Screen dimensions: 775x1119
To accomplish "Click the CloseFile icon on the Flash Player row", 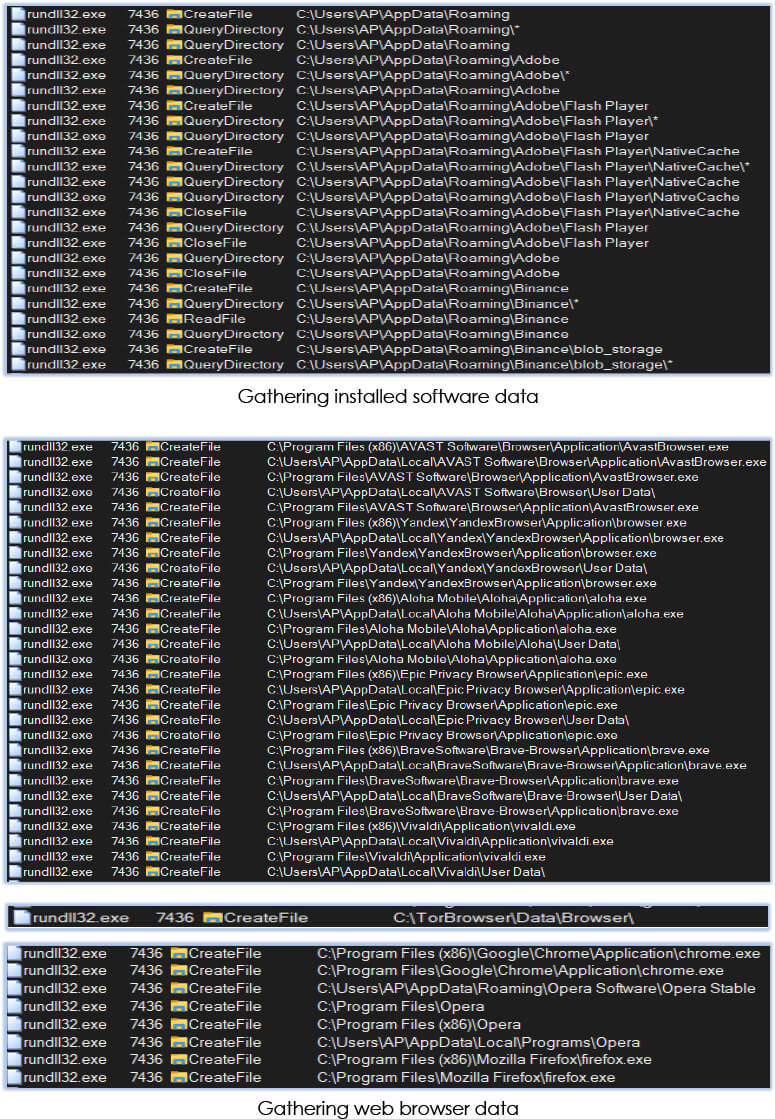I will tap(174, 243).
